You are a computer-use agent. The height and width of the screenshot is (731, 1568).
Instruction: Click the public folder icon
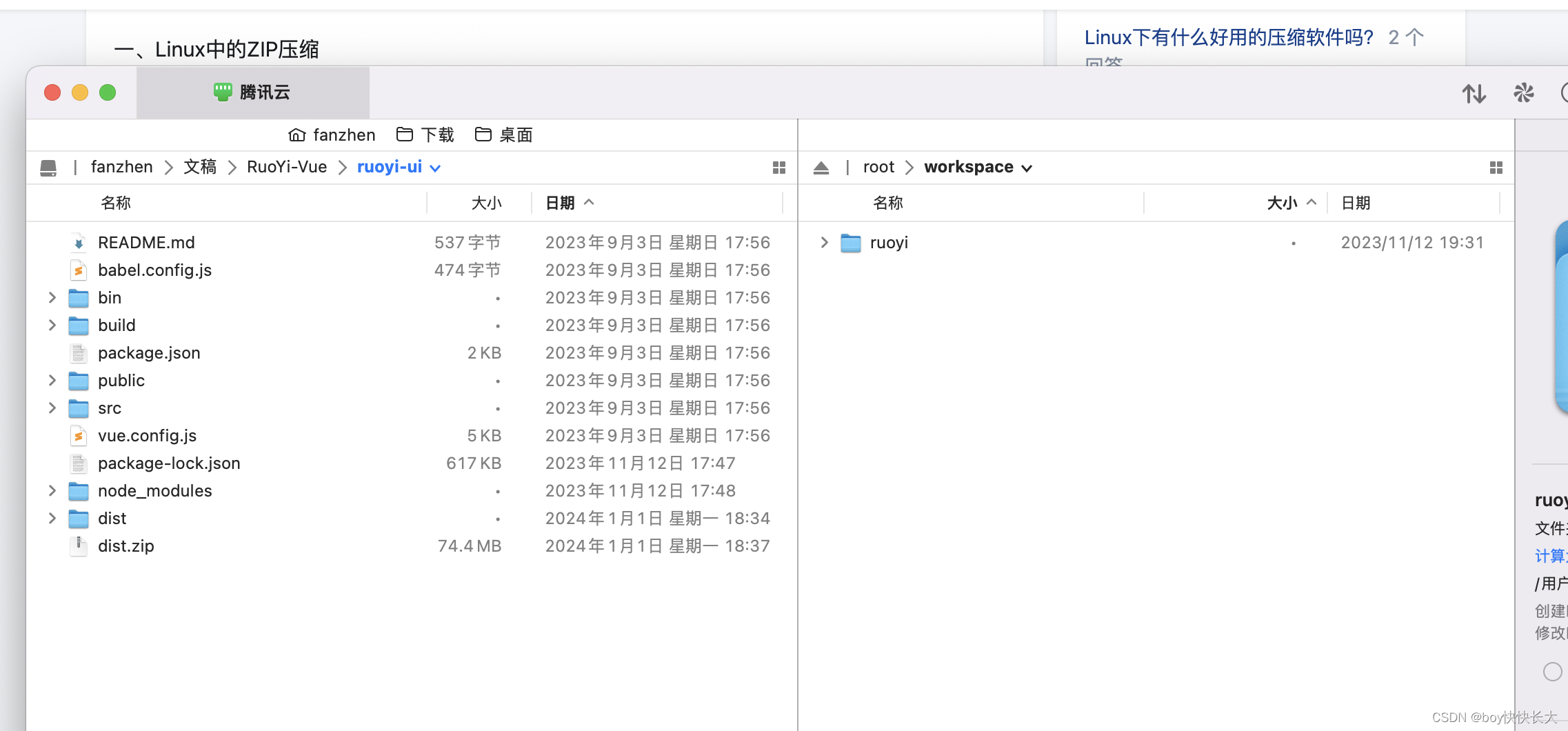point(79,381)
